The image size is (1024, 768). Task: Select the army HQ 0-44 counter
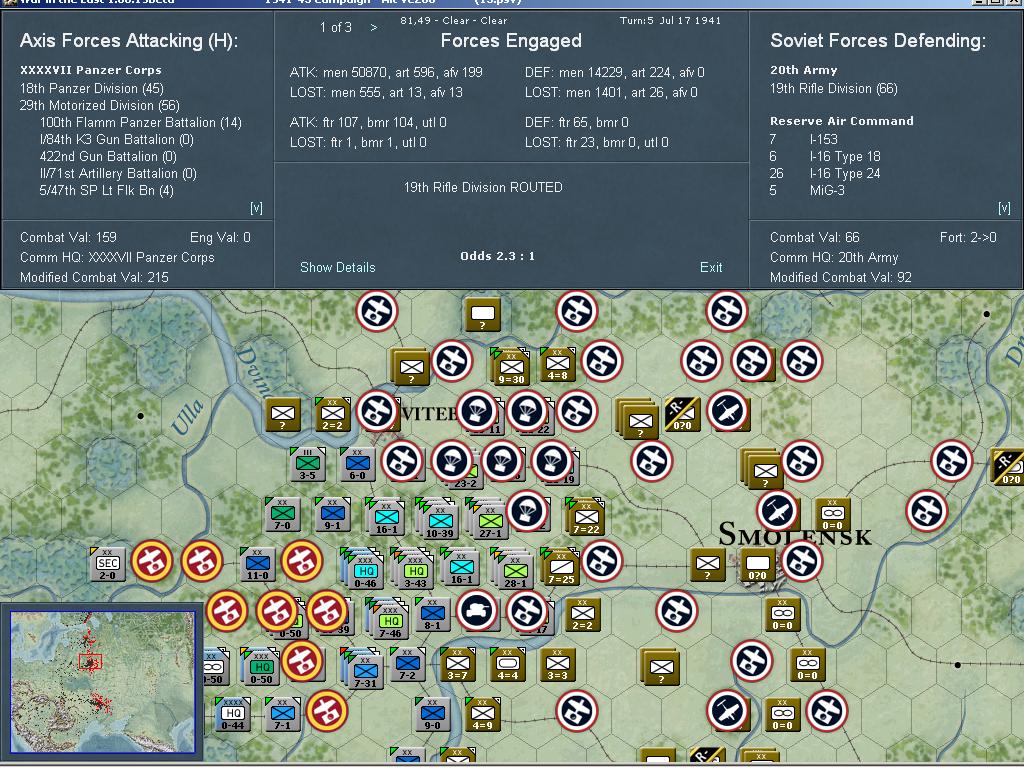(232, 714)
